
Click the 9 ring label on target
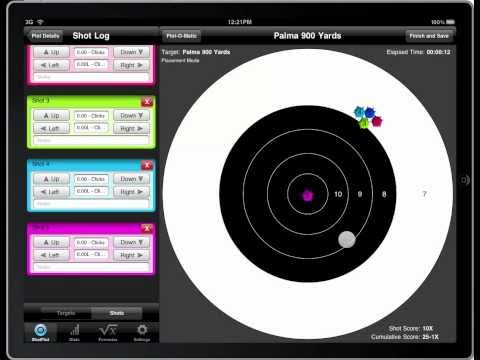[360, 194]
